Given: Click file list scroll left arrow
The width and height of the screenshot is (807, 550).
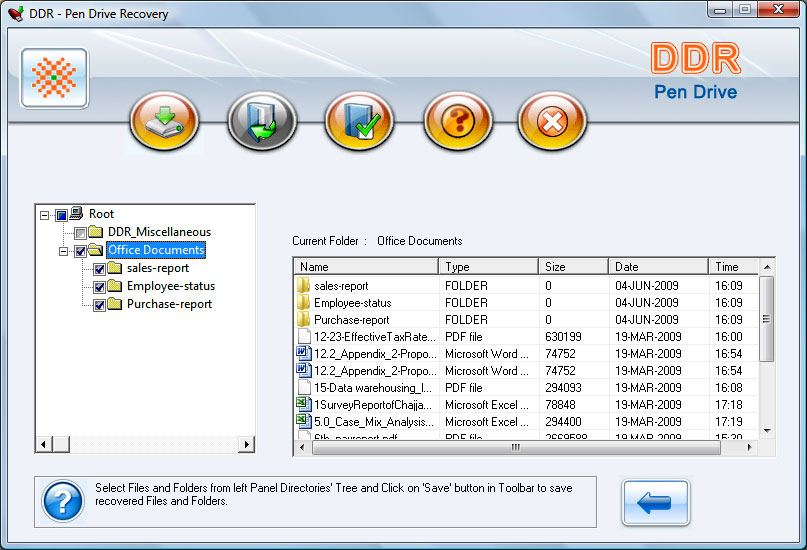Looking at the screenshot, I should 302,448.
